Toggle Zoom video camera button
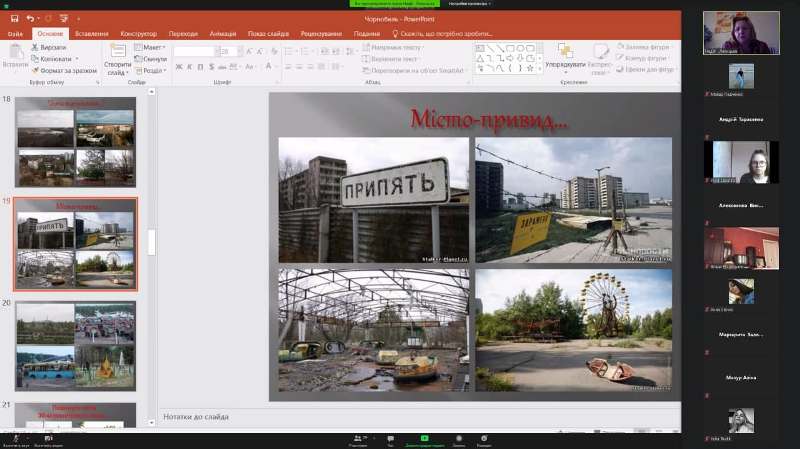The width and height of the screenshot is (800, 449). coord(47,439)
